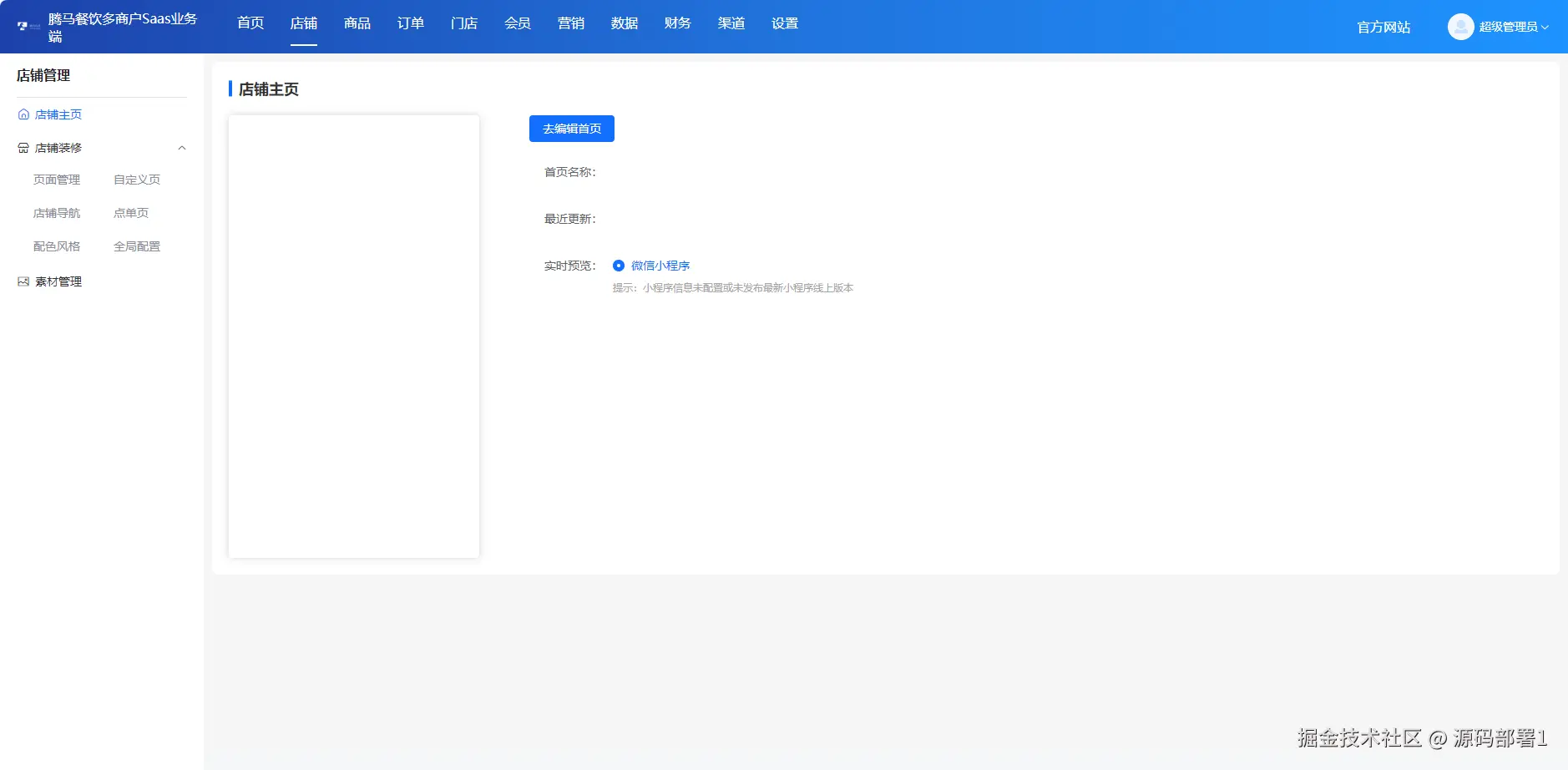Click the 最近更新 label

570,219
